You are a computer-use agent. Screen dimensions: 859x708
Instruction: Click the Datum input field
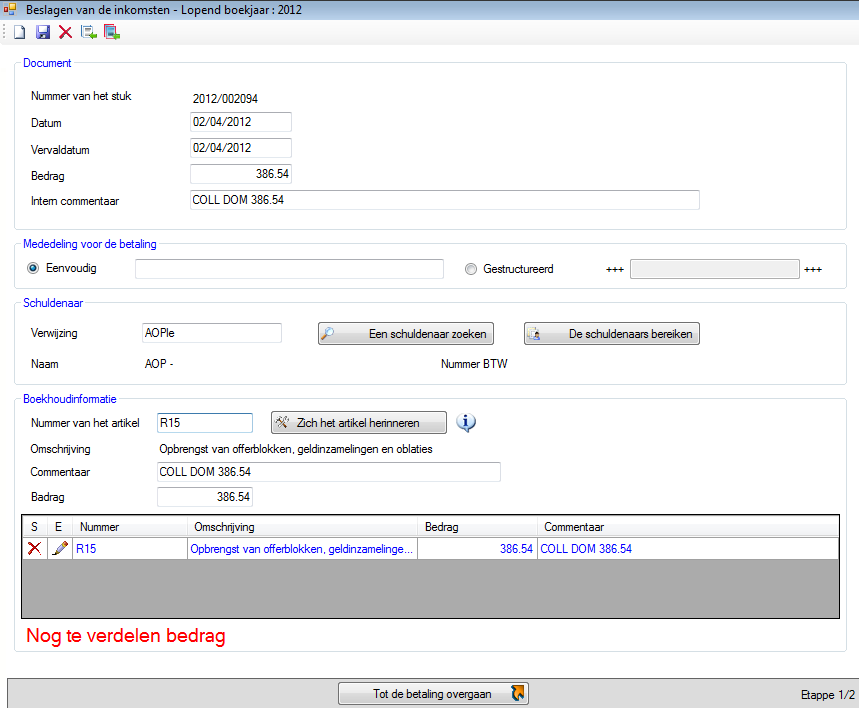pyautogui.click(x=241, y=122)
